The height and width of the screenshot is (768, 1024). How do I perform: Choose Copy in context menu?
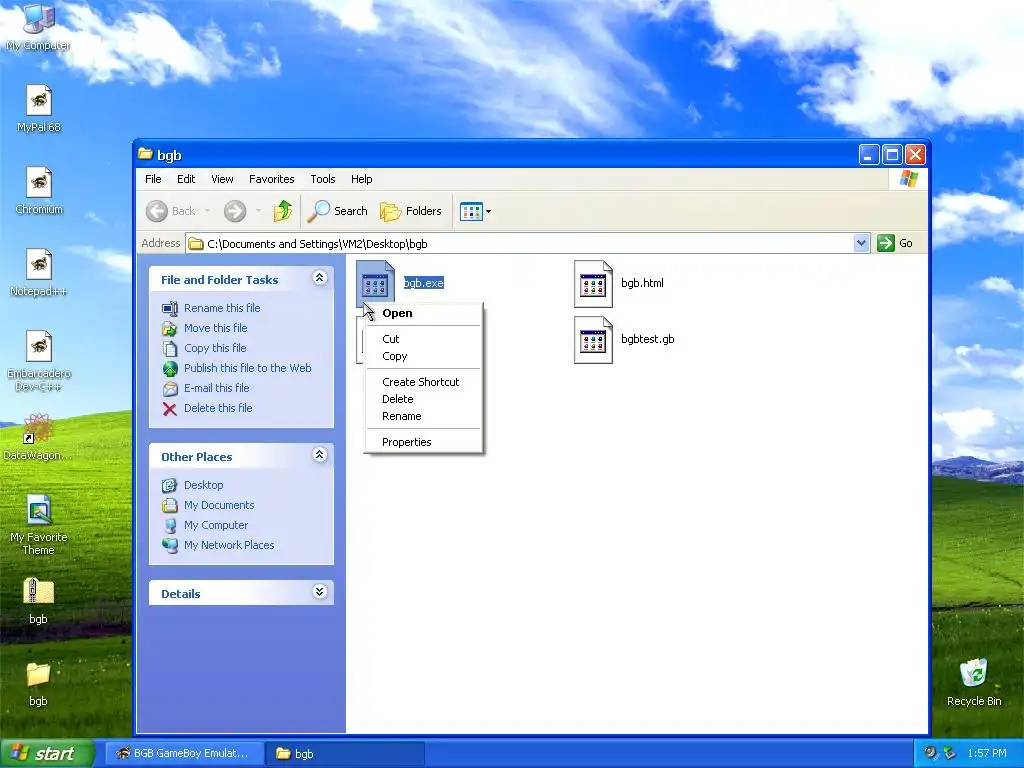[424, 356]
